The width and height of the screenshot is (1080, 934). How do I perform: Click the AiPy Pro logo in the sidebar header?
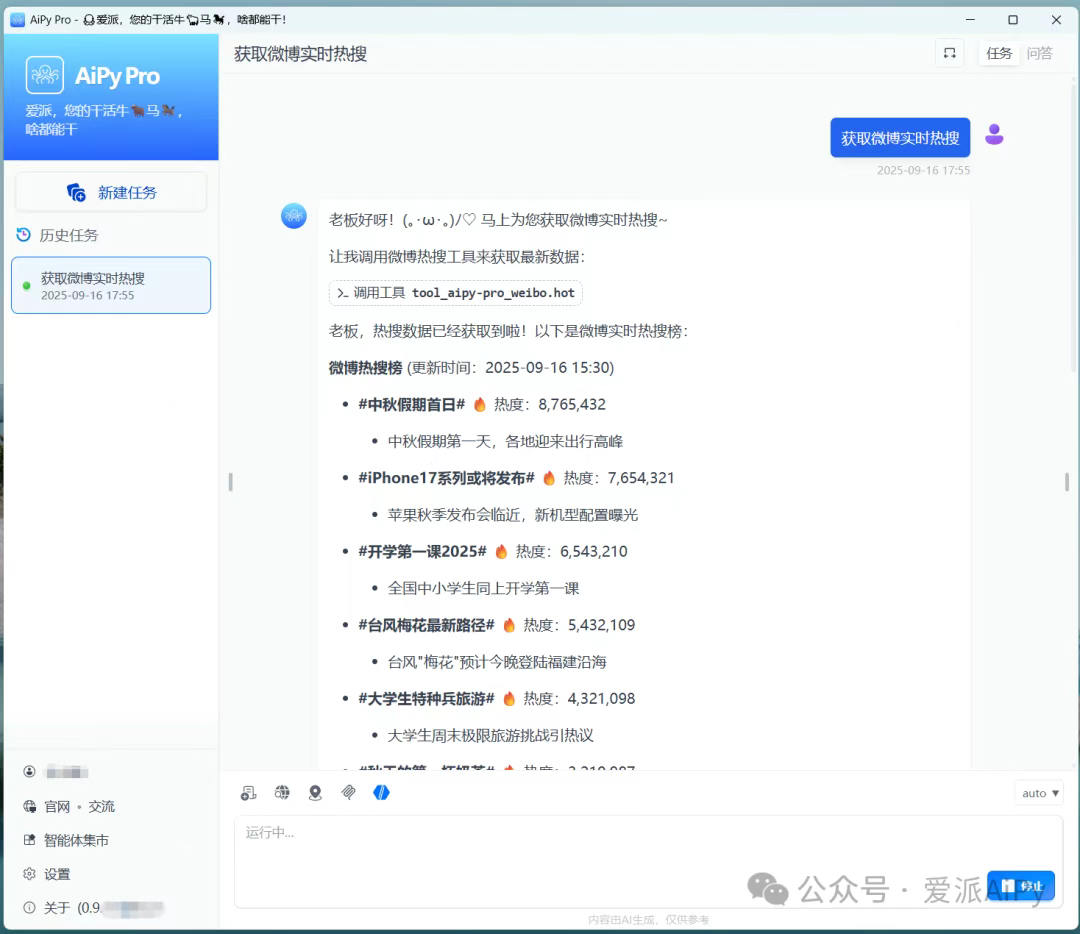tap(45, 75)
